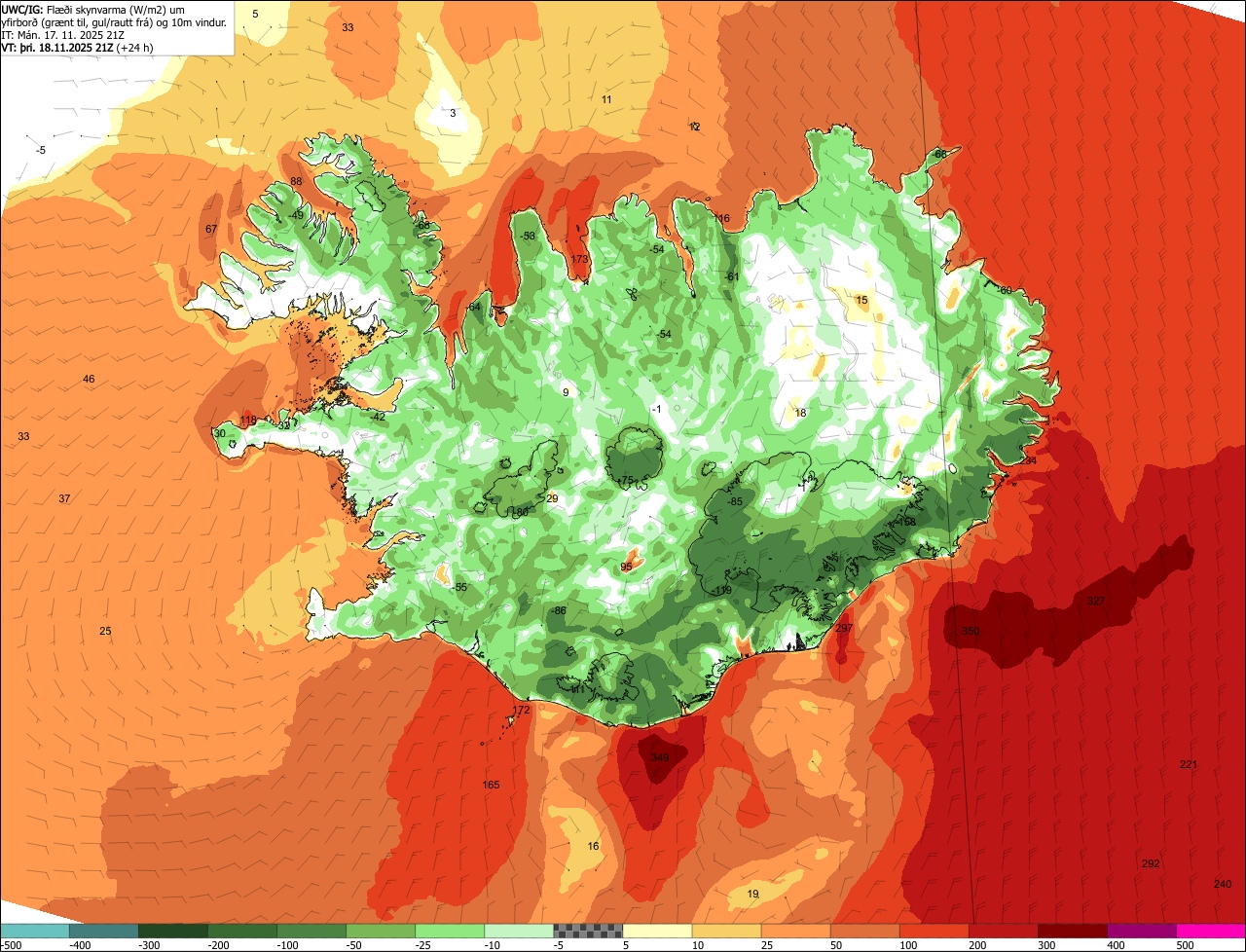
Task: Click the '88' value over the Westfjords
Action: click(x=296, y=182)
